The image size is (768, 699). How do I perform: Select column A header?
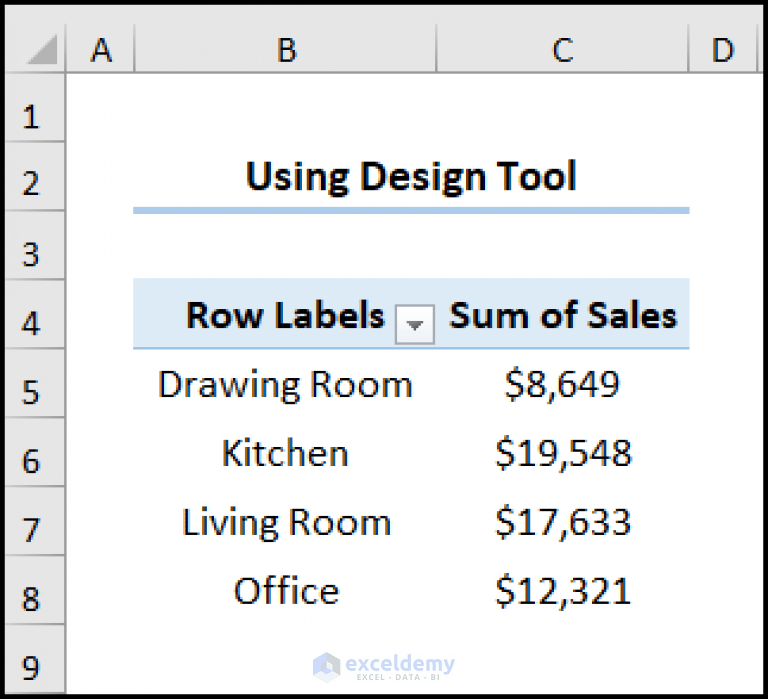pyautogui.click(x=100, y=49)
